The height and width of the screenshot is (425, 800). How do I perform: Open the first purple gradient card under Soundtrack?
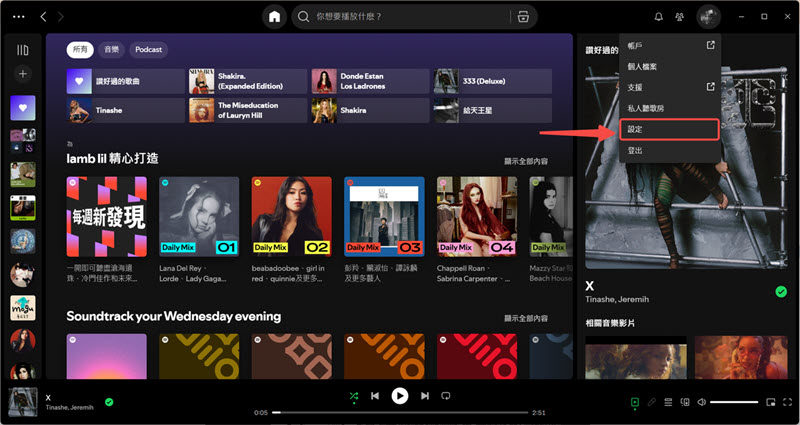(x=107, y=356)
